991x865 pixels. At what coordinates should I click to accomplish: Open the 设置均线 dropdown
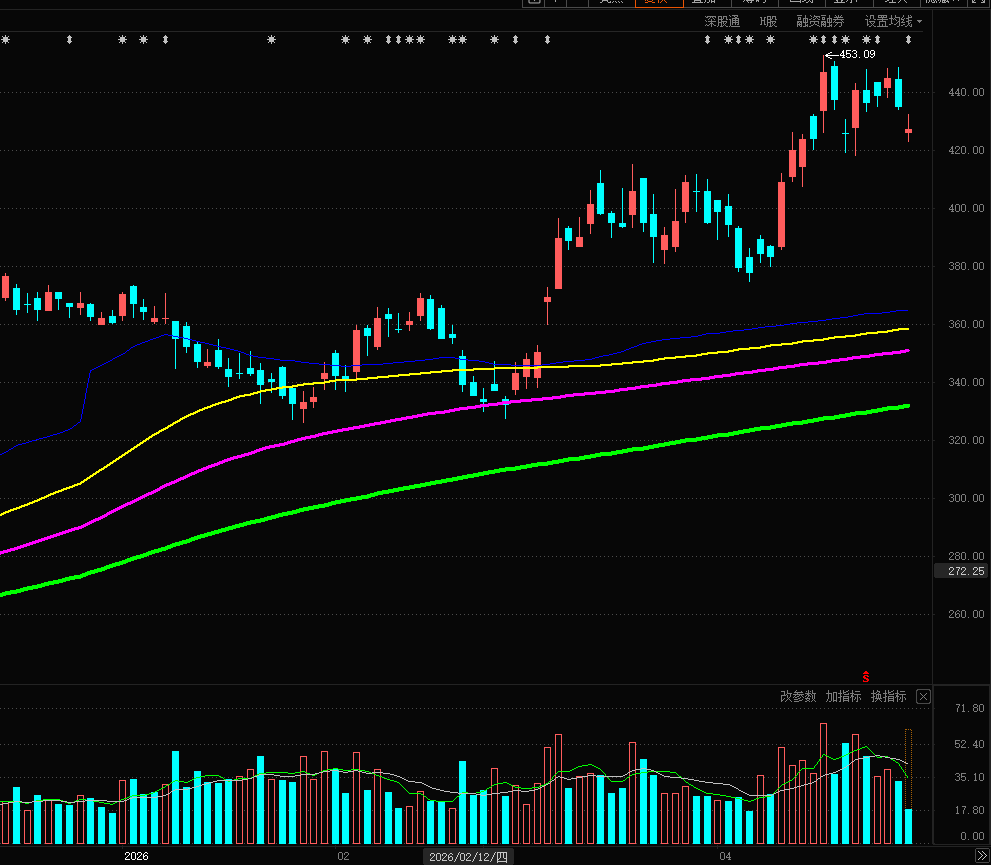888,21
